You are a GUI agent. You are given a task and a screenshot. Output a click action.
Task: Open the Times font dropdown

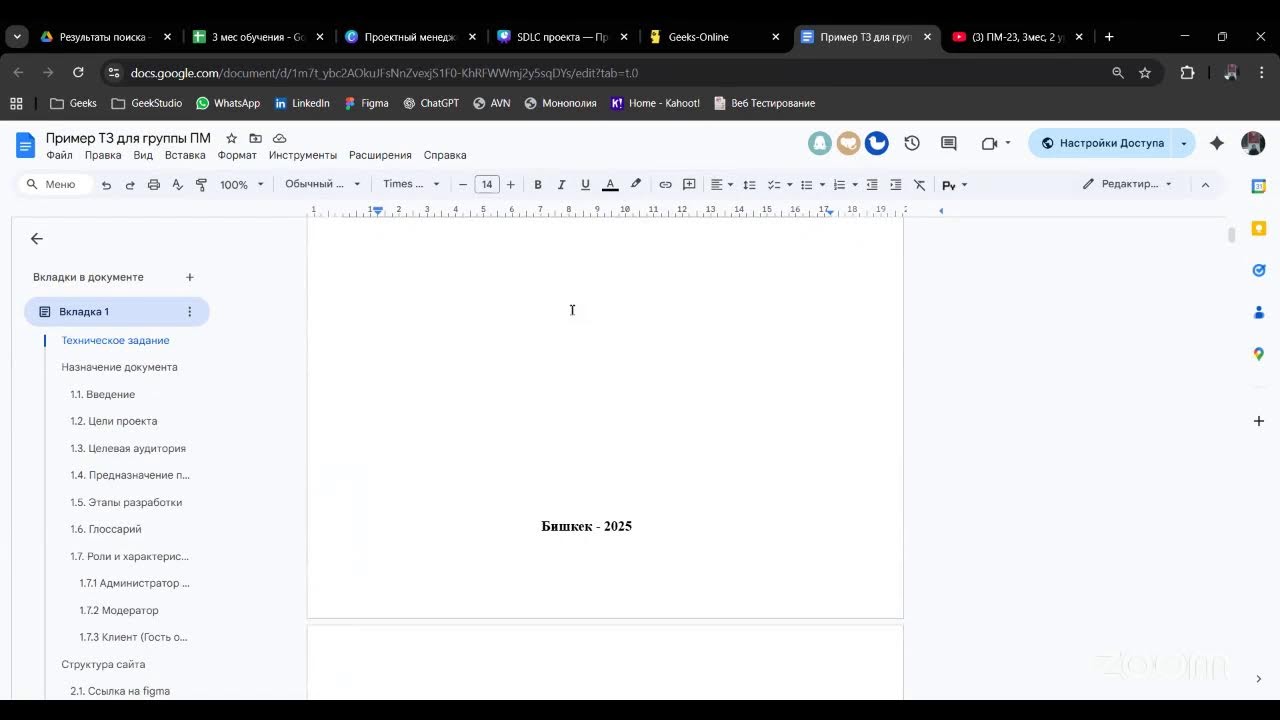coord(411,184)
